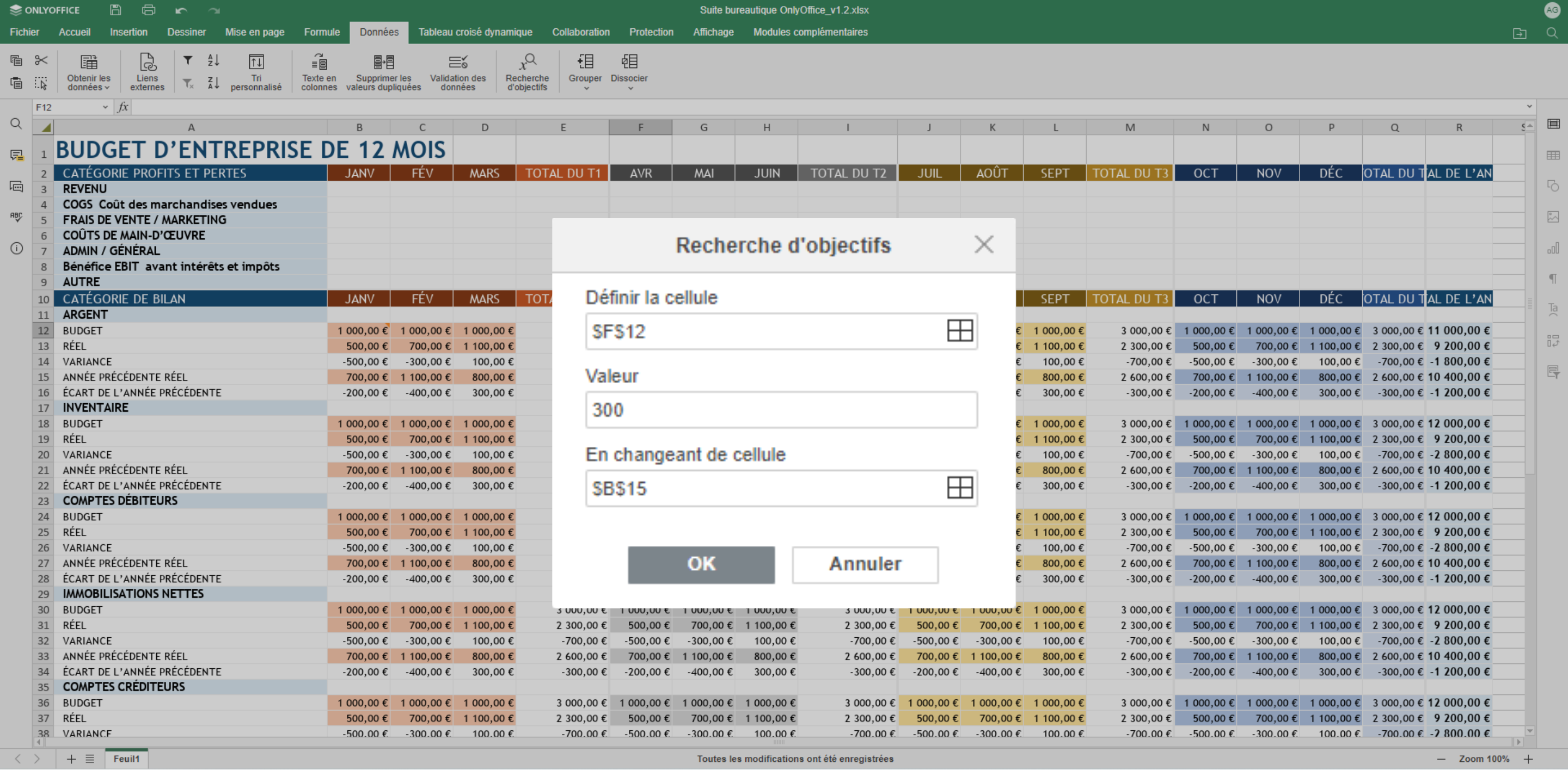
Task: Sort ascending with the Tri croissant icon
Action: [213, 60]
